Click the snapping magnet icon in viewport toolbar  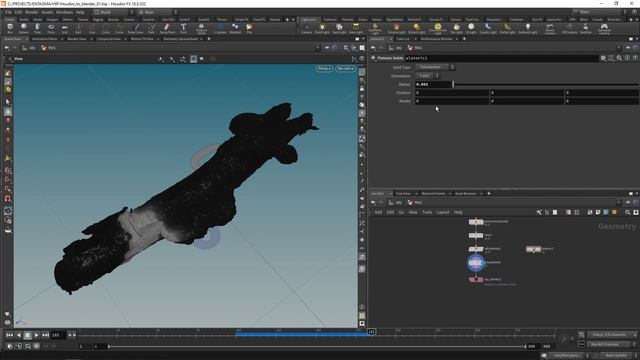8,198
